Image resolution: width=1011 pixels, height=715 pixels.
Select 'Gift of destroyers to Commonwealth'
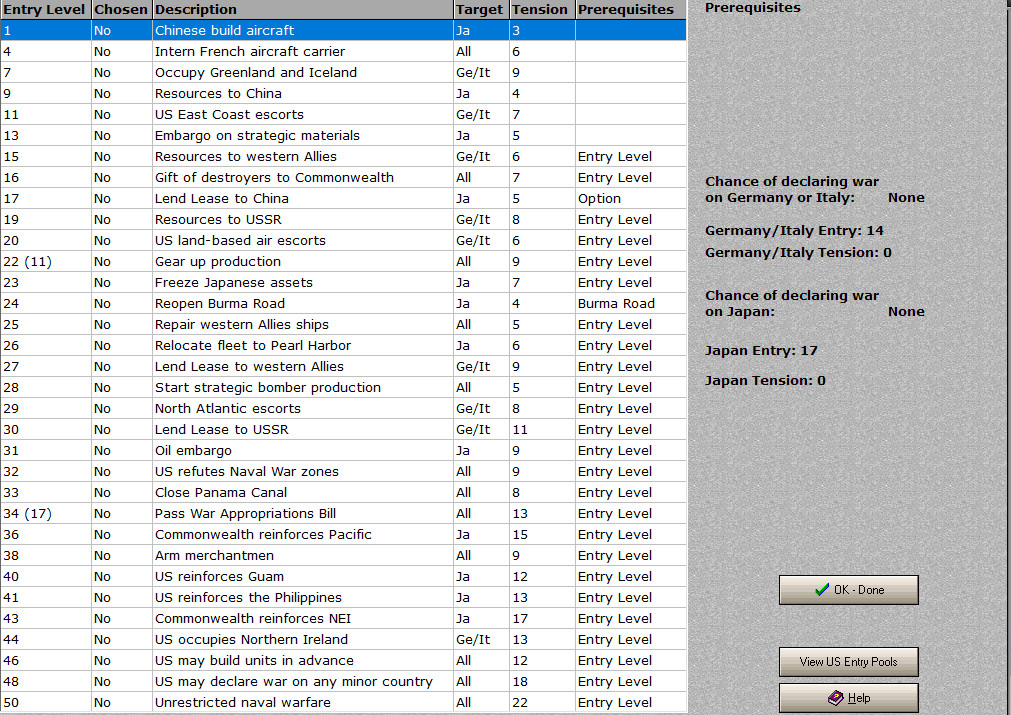[x=343, y=177]
